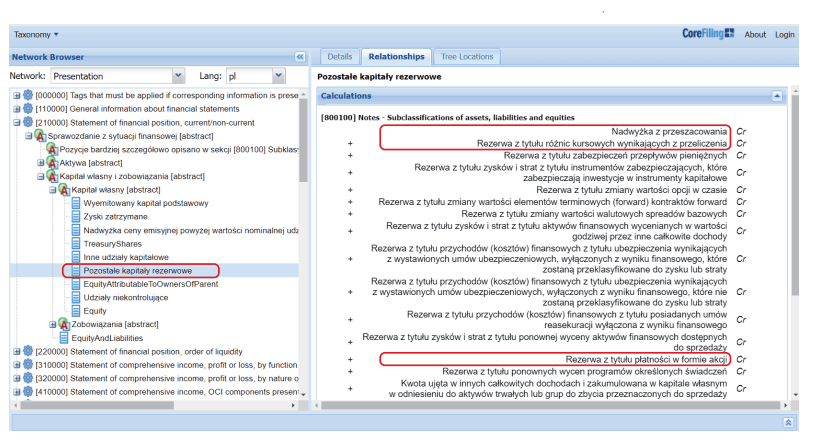The image size is (814, 445).
Task: Click Rezerwa z tytułu zabezpieczeń przepływów pieniężnych
Action: [x=615, y=155]
